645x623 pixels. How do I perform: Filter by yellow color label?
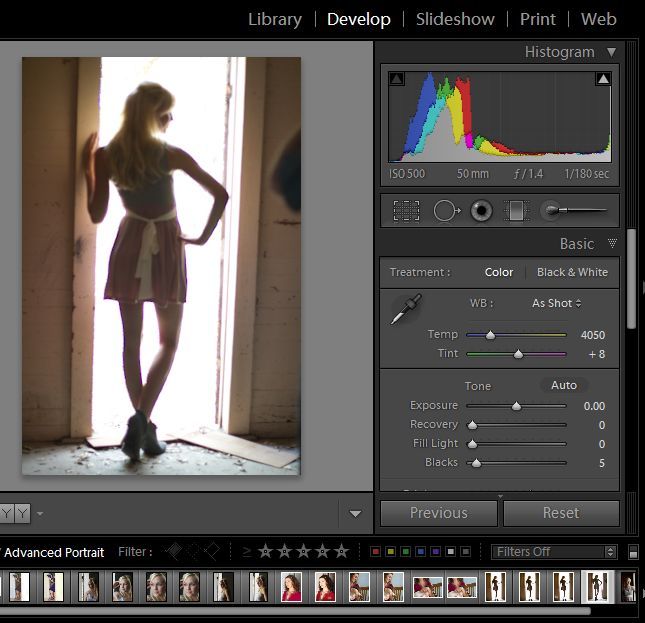coord(390,551)
